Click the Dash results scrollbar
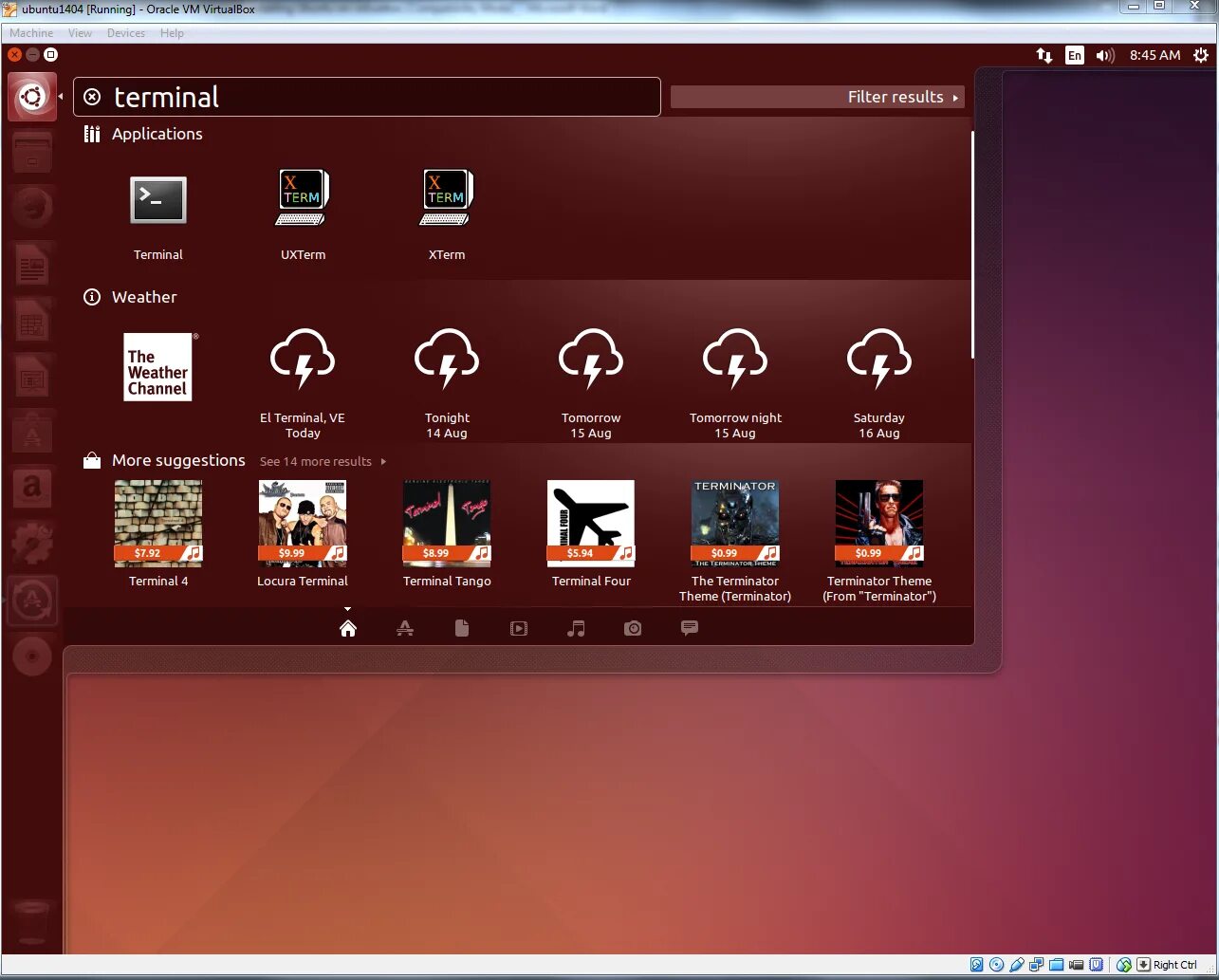This screenshot has width=1219, height=980. coord(971,245)
